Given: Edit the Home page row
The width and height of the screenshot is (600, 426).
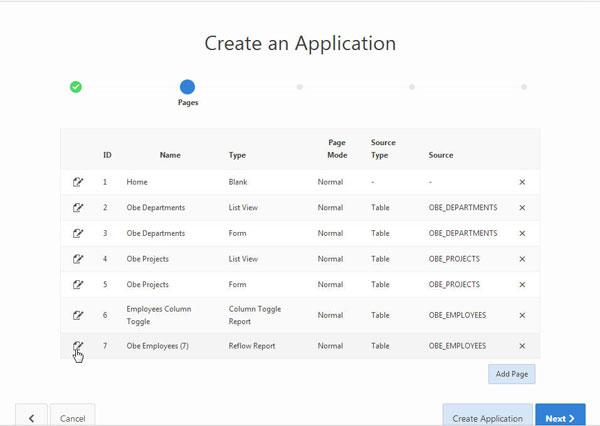Looking at the screenshot, I should [x=78, y=182].
